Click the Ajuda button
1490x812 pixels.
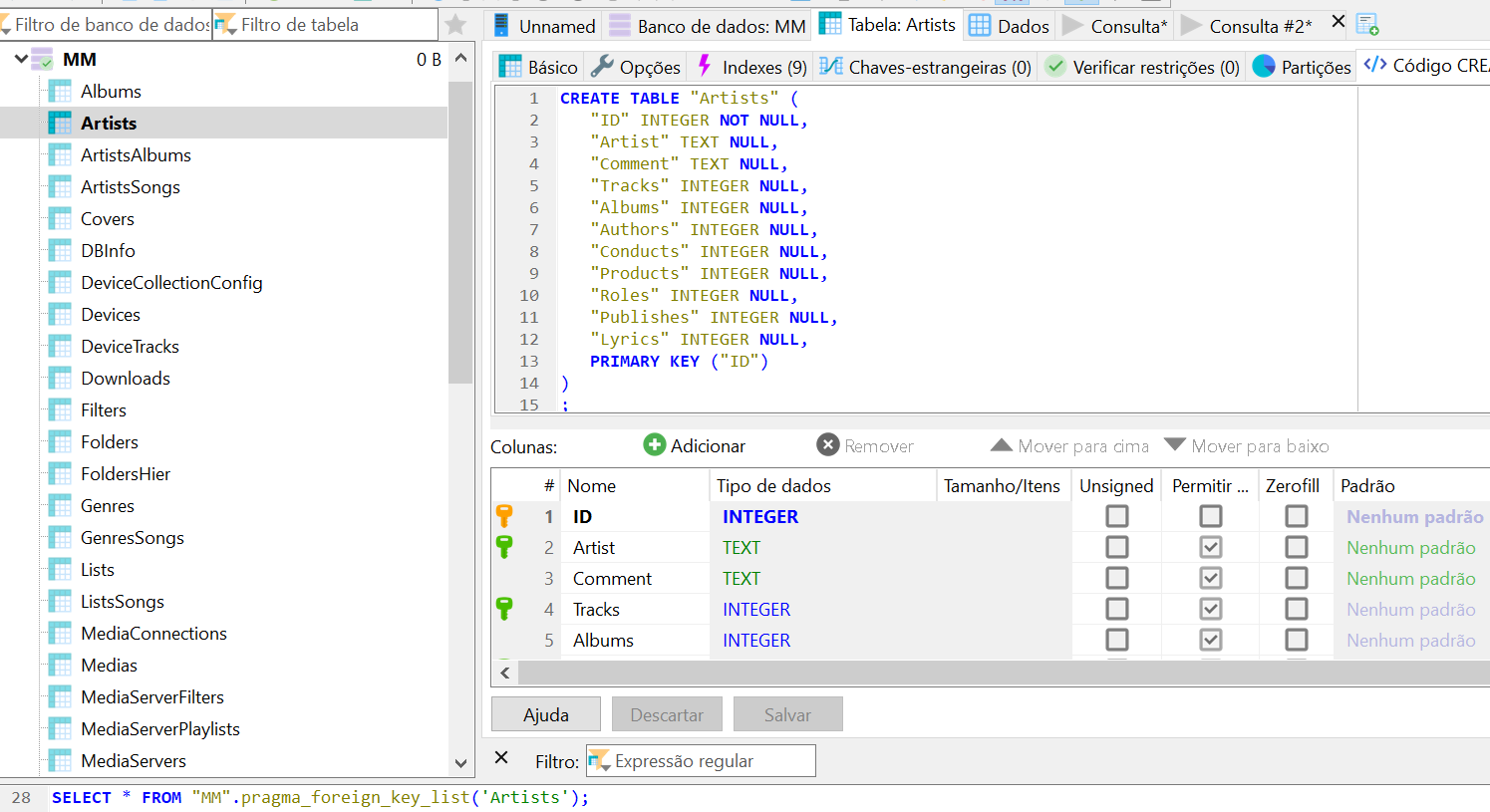click(546, 714)
